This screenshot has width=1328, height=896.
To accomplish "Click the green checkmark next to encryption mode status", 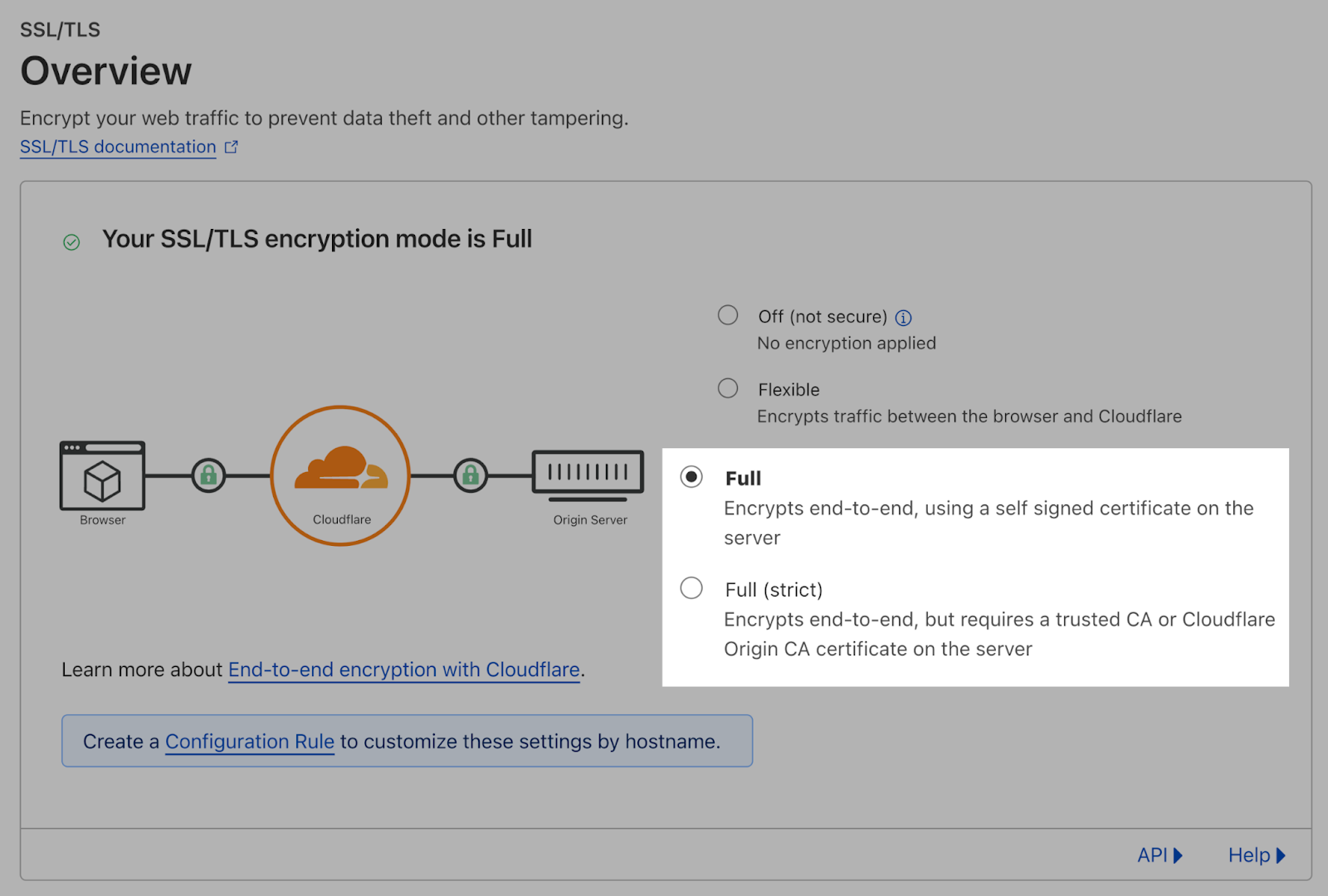I will pos(71,242).
